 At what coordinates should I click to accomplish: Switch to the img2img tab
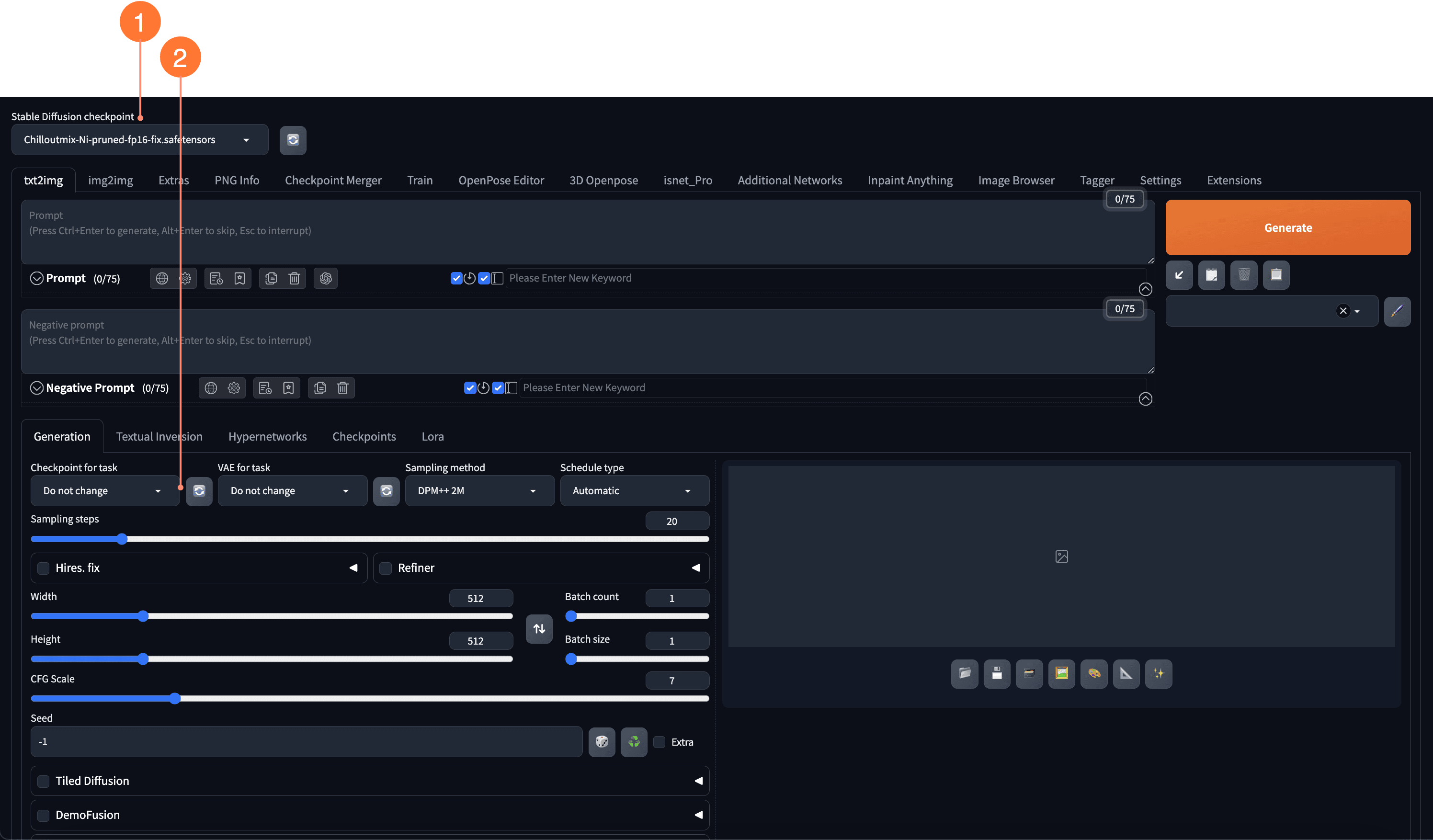tap(110, 180)
